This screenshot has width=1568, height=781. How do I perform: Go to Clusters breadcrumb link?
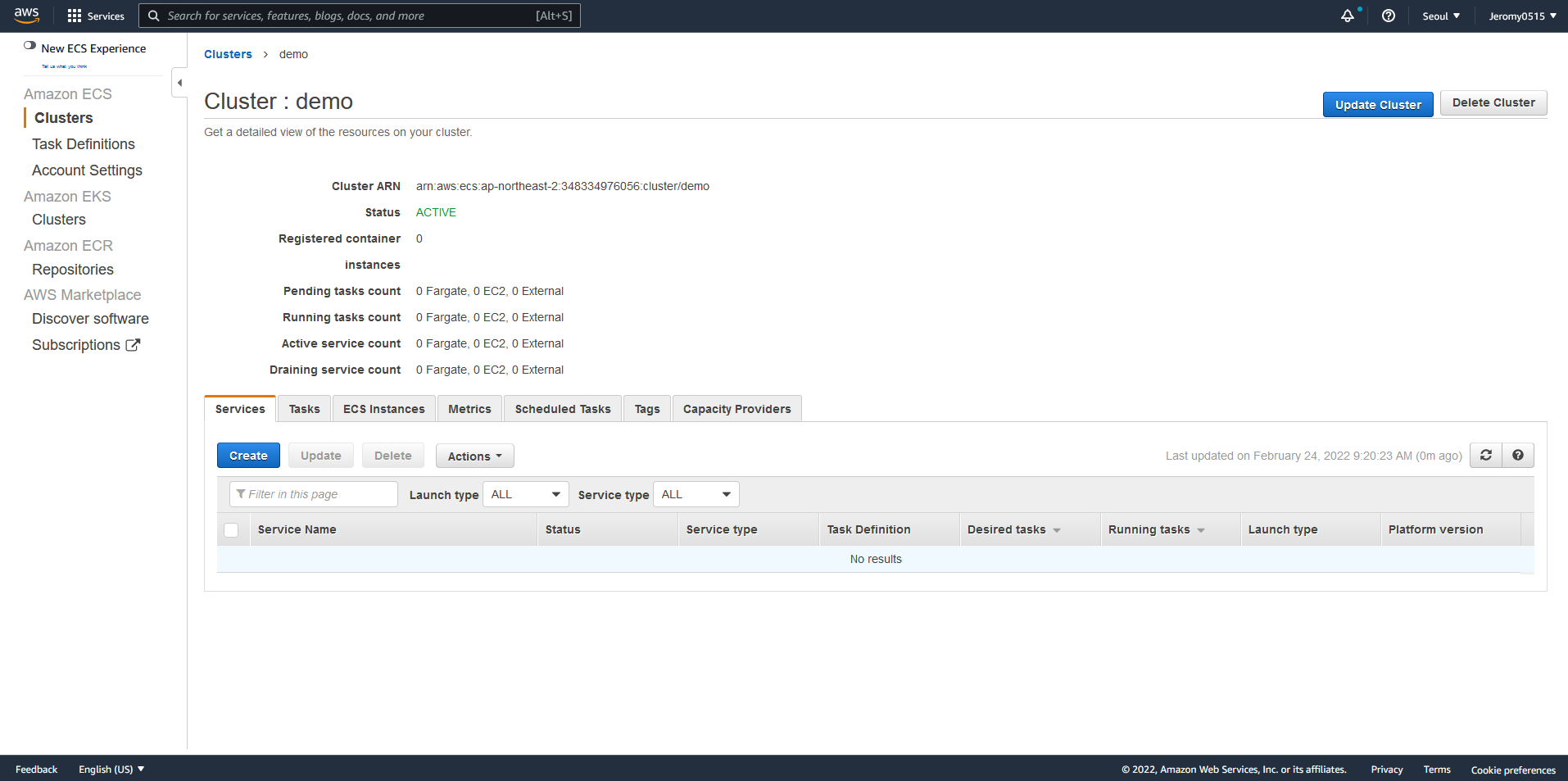coord(228,54)
